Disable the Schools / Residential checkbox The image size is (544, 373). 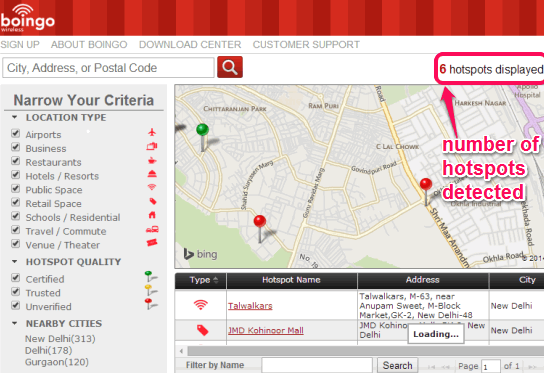tap(15, 216)
